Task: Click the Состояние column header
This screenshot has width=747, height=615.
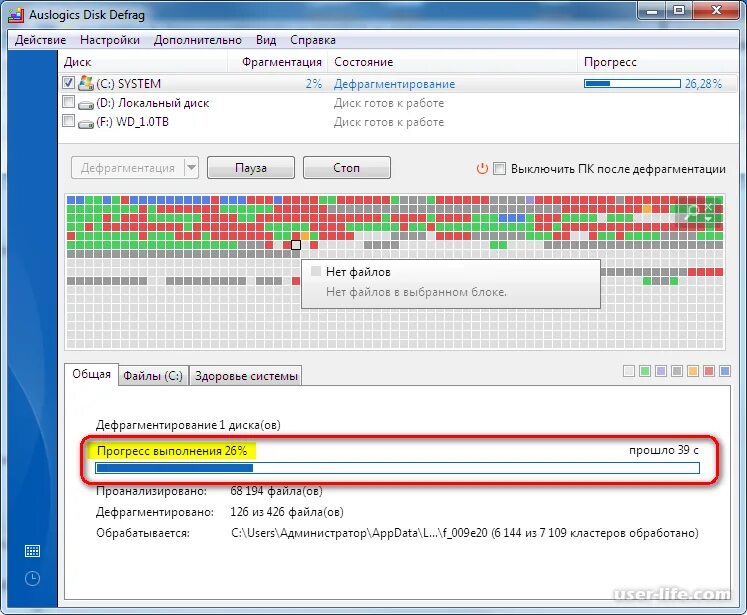Action: click(453, 62)
